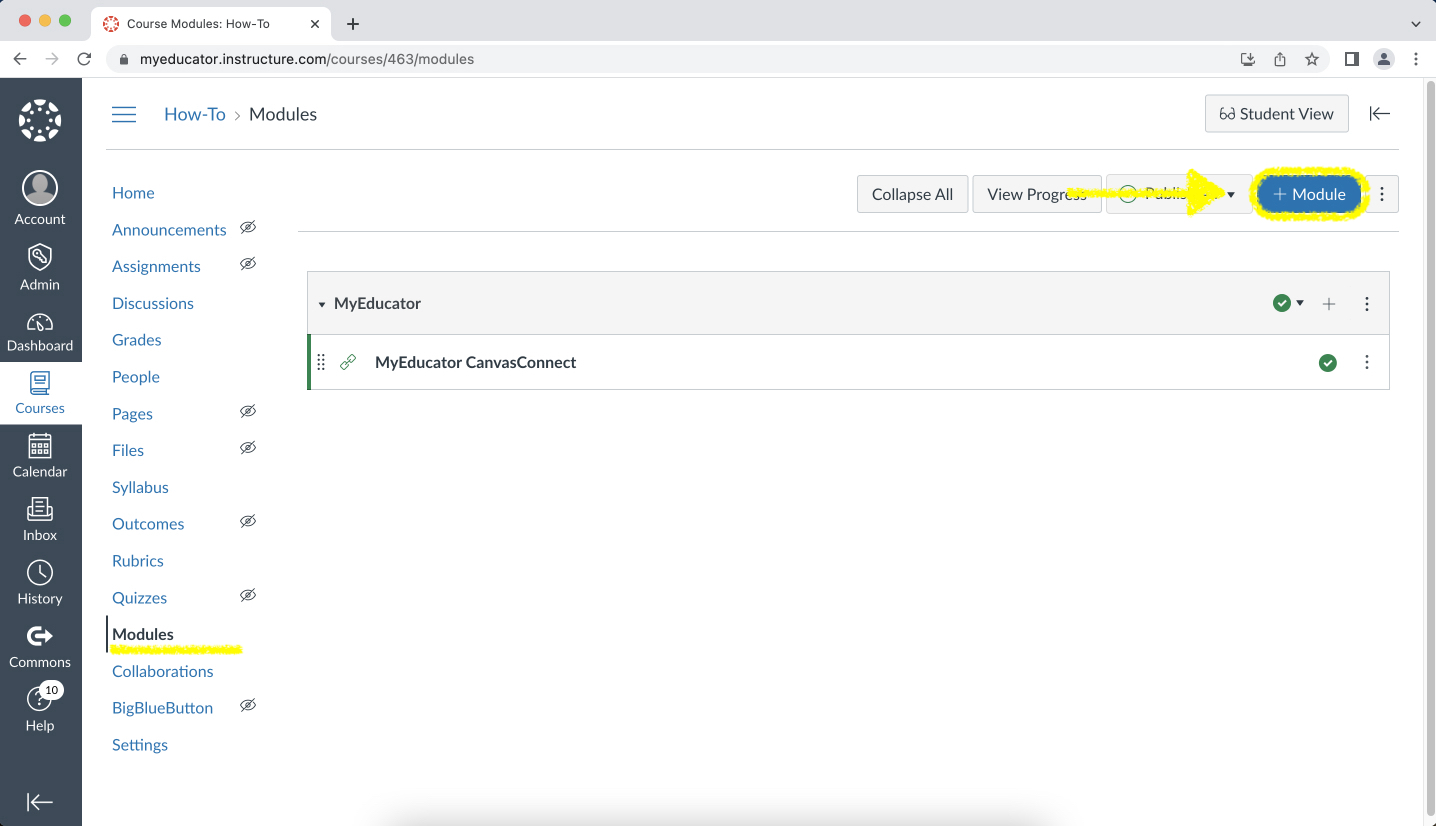Open Rubrics in course navigation
Viewport: 1436px width, 826px height.
(x=138, y=561)
